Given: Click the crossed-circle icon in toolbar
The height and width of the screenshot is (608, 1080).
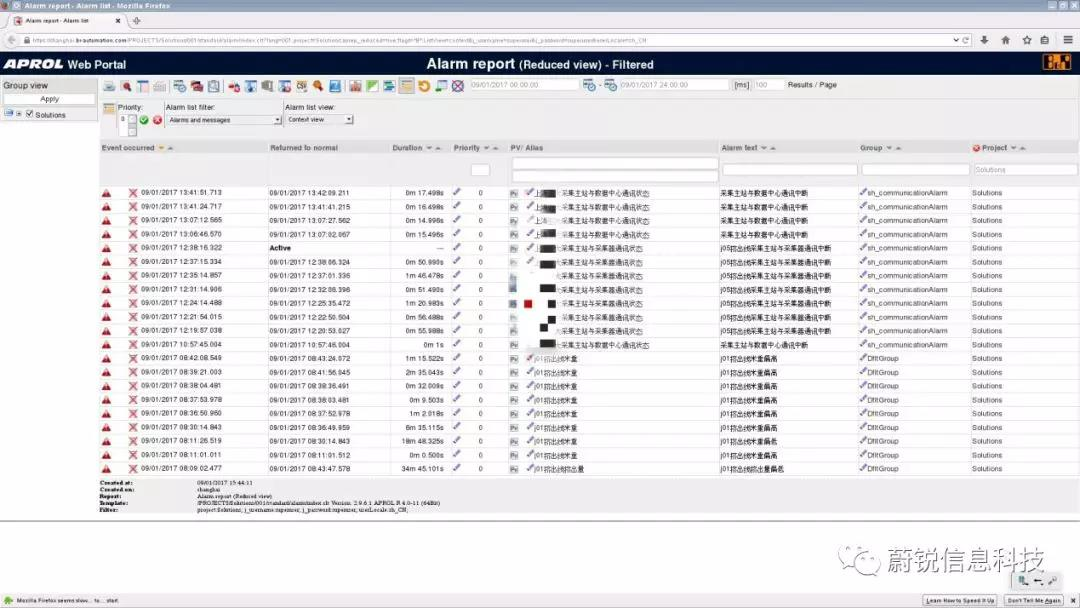Looking at the screenshot, I should 457,86.
